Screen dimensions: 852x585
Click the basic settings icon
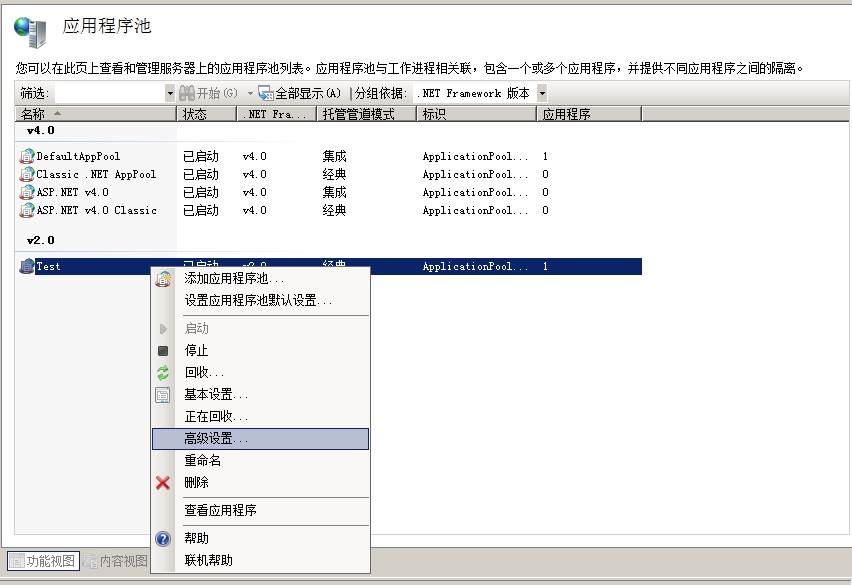click(163, 395)
